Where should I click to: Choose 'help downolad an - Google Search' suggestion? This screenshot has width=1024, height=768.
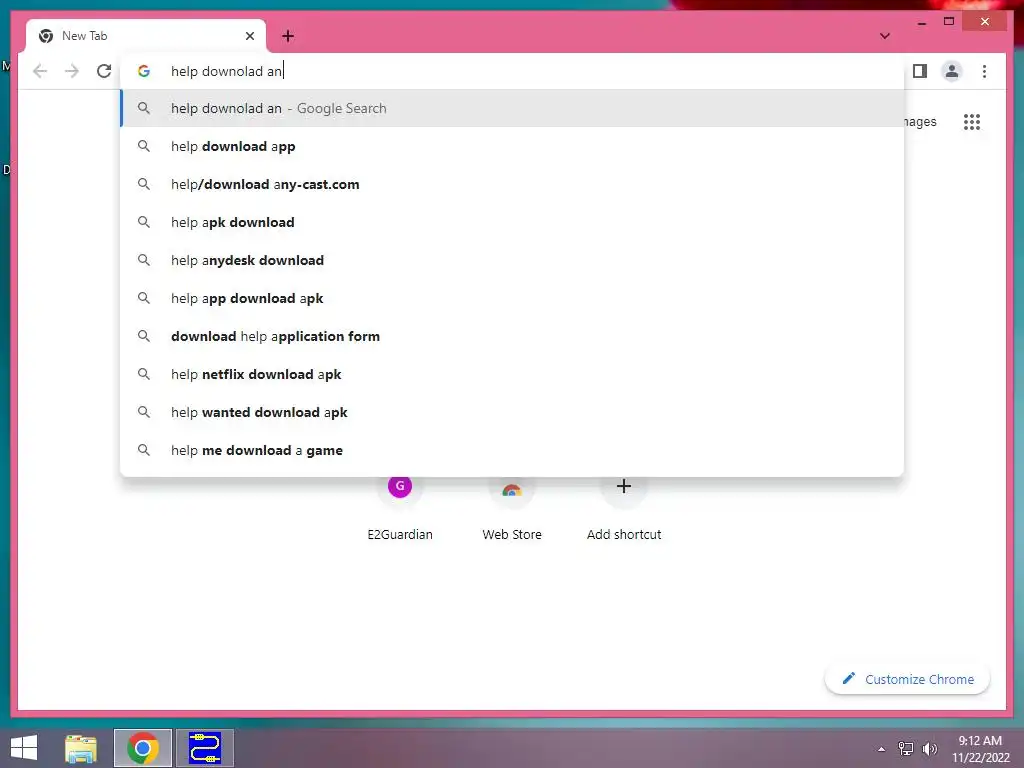point(512,108)
